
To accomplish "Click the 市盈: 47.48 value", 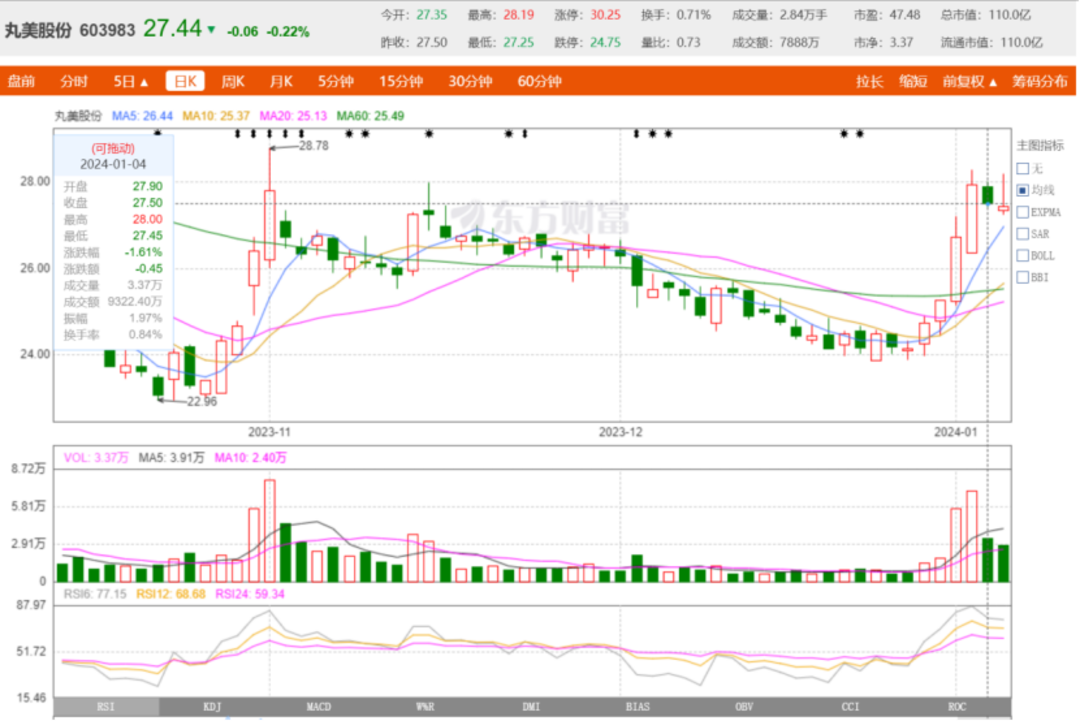I will [887, 15].
